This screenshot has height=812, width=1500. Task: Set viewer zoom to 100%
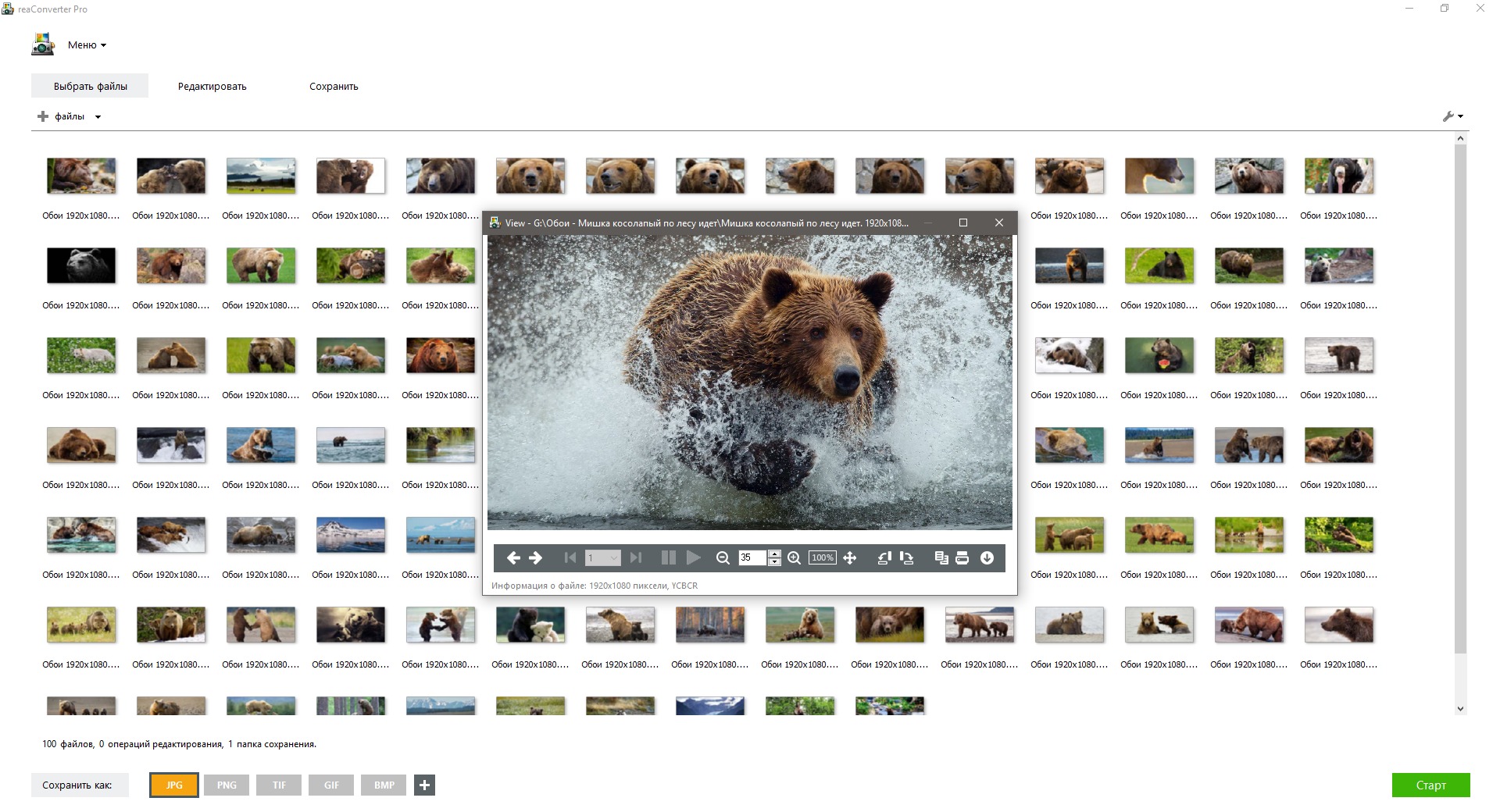click(822, 557)
